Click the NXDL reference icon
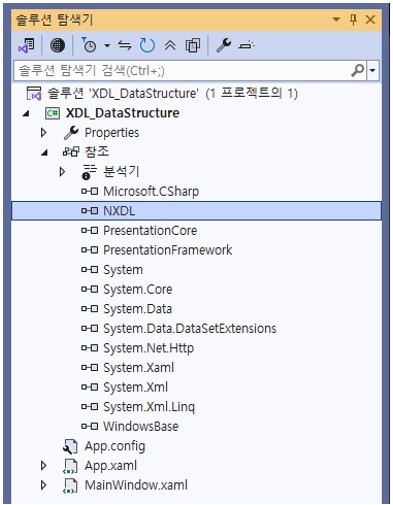Image resolution: width=393 pixels, height=505 pixels. pyautogui.click(x=90, y=211)
